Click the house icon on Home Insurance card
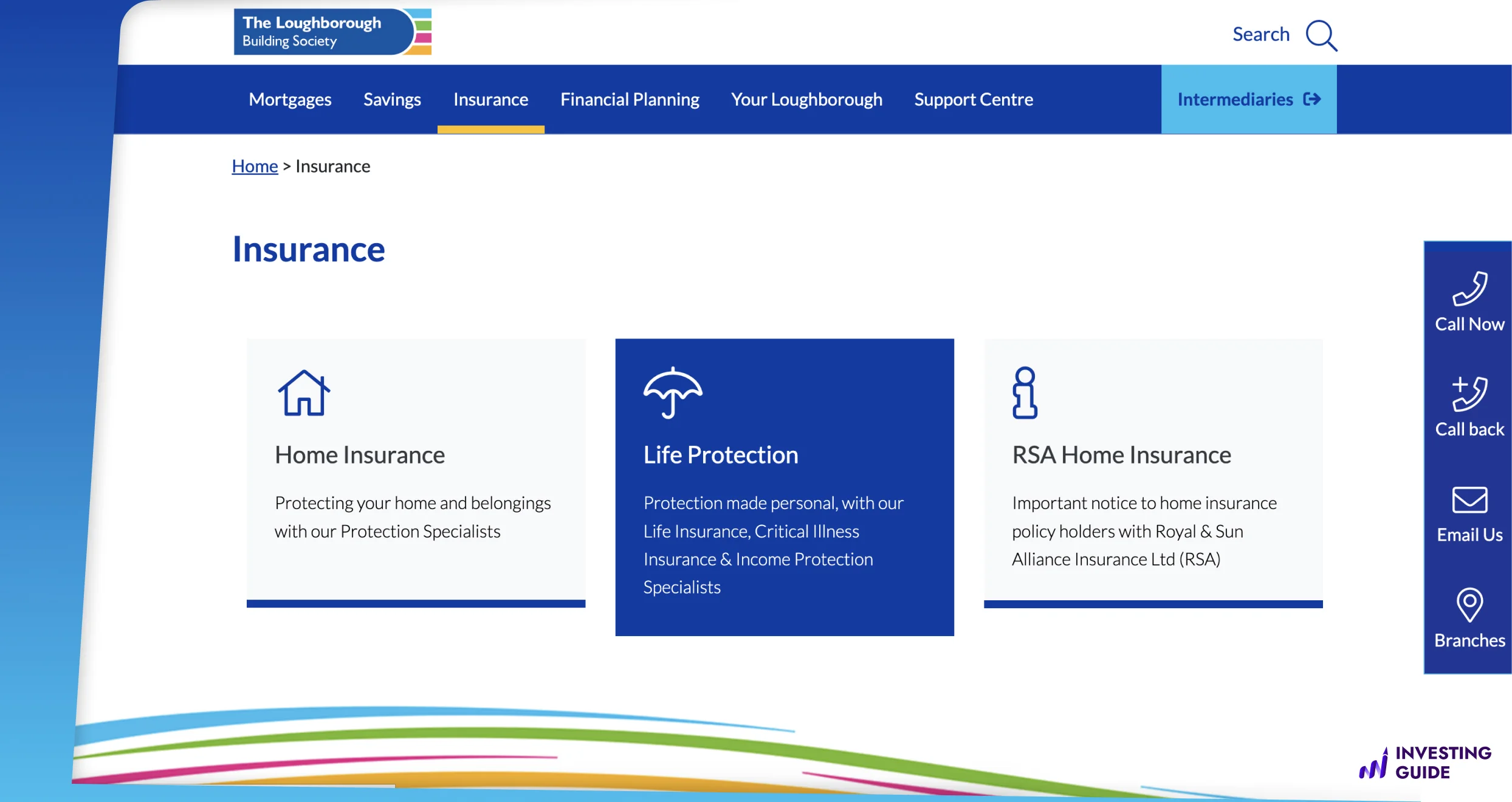The height and width of the screenshot is (802, 1512). [304, 393]
